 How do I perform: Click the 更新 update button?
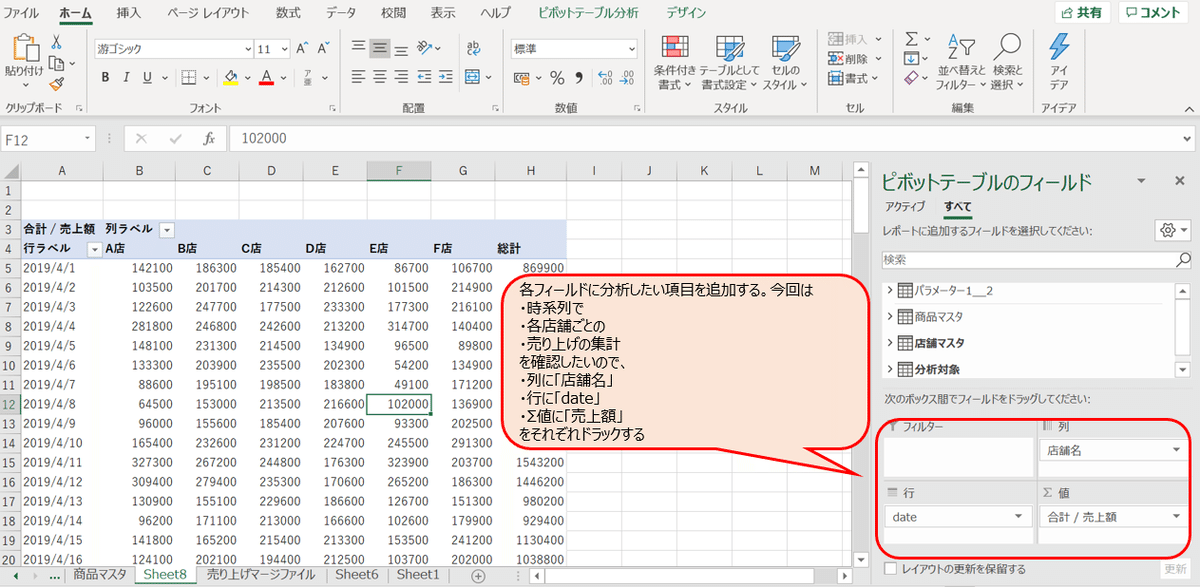tap(1176, 569)
